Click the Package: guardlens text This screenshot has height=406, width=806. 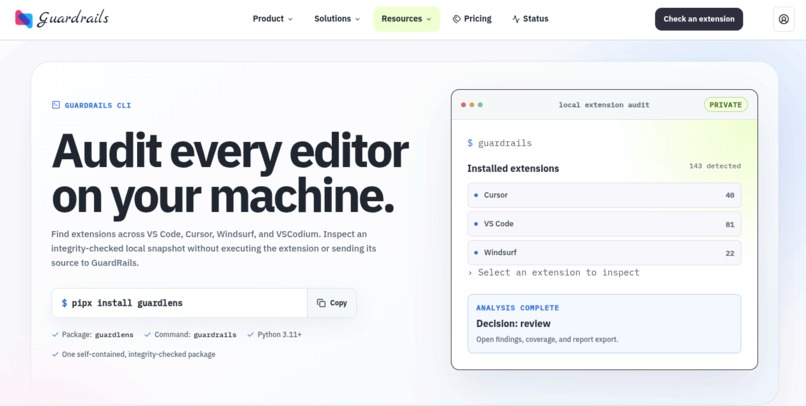[x=98, y=335]
